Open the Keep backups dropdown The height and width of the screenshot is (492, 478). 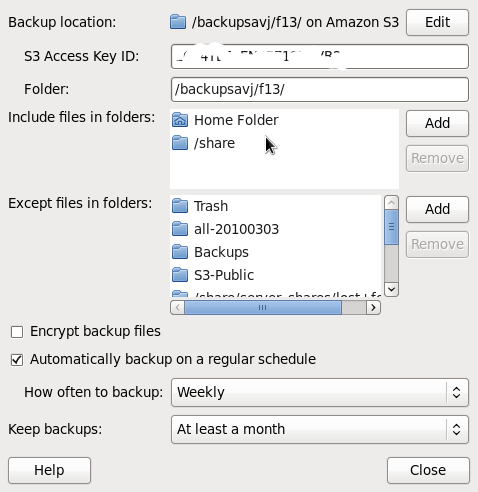tap(320, 429)
